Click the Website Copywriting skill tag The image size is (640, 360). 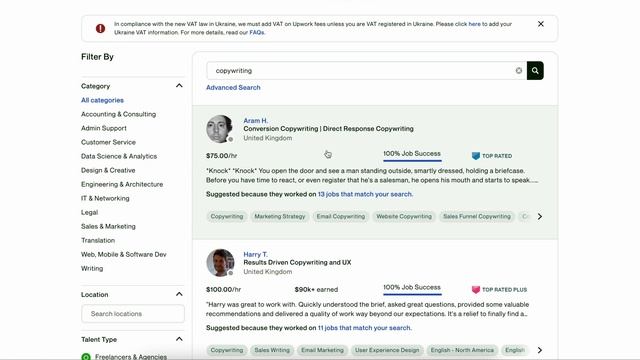[x=404, y=216]
